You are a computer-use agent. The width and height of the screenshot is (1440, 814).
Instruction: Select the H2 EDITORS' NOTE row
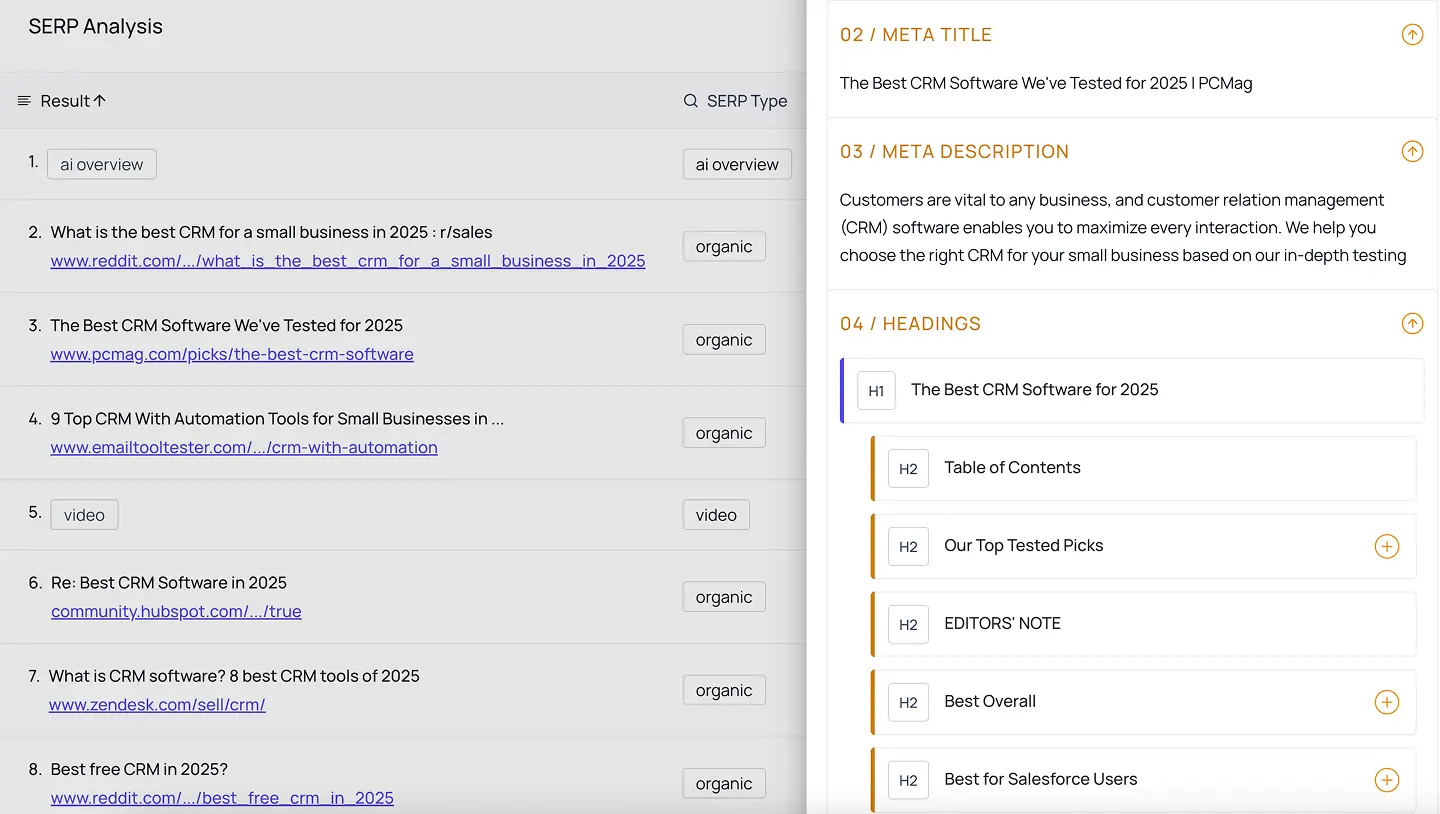[1144, 624]
